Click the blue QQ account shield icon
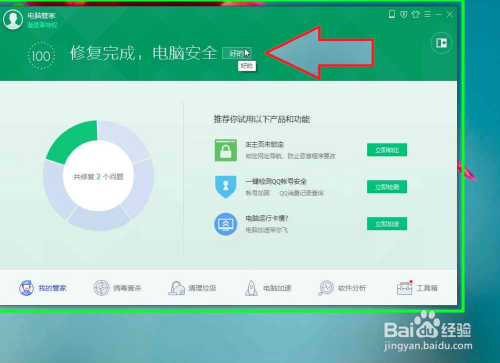Image resolution: width=500 pixels, height=363 pixels. click(x=226, y=187)
